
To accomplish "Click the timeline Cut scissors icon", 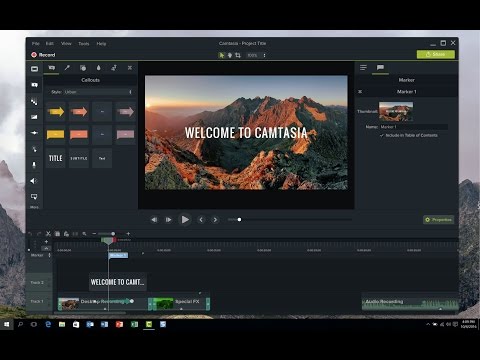I will pos(48,234).
